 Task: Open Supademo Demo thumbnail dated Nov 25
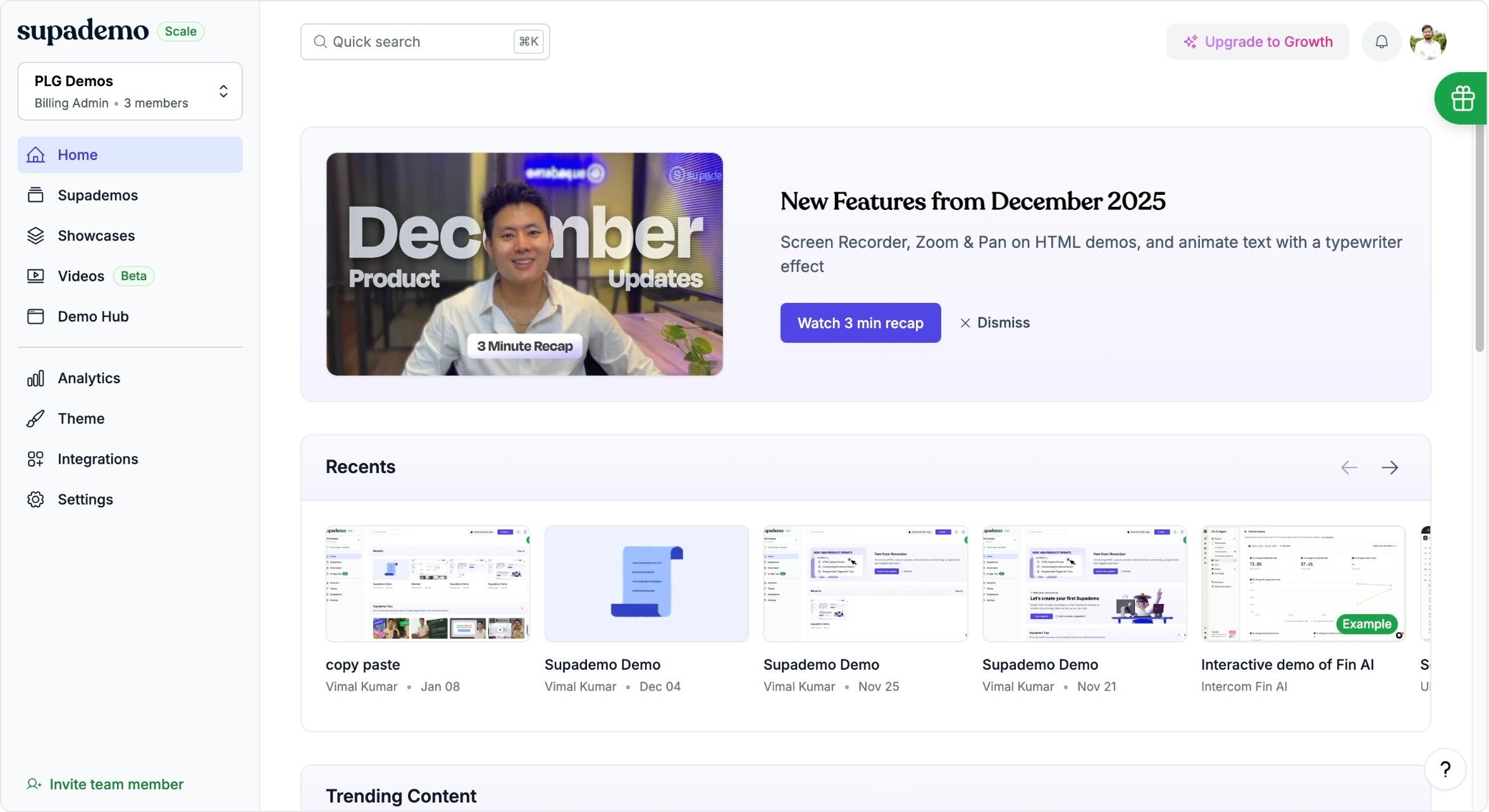[865, 584]
